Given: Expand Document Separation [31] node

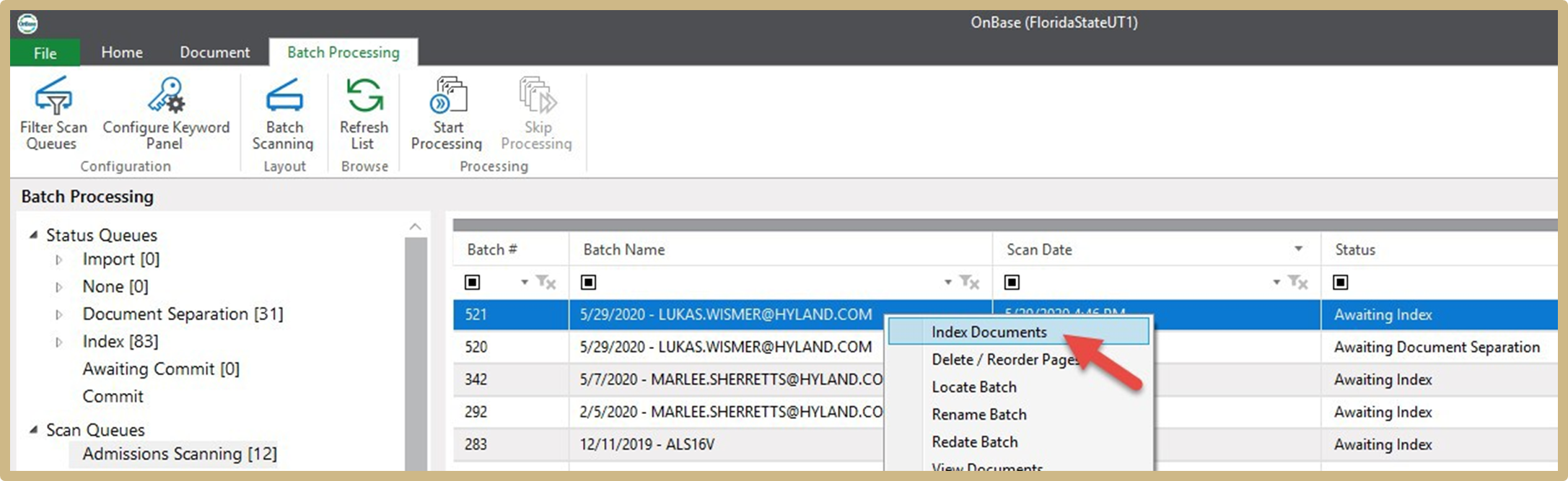Looking at the screenshot, I should click(x=59, y=314).
